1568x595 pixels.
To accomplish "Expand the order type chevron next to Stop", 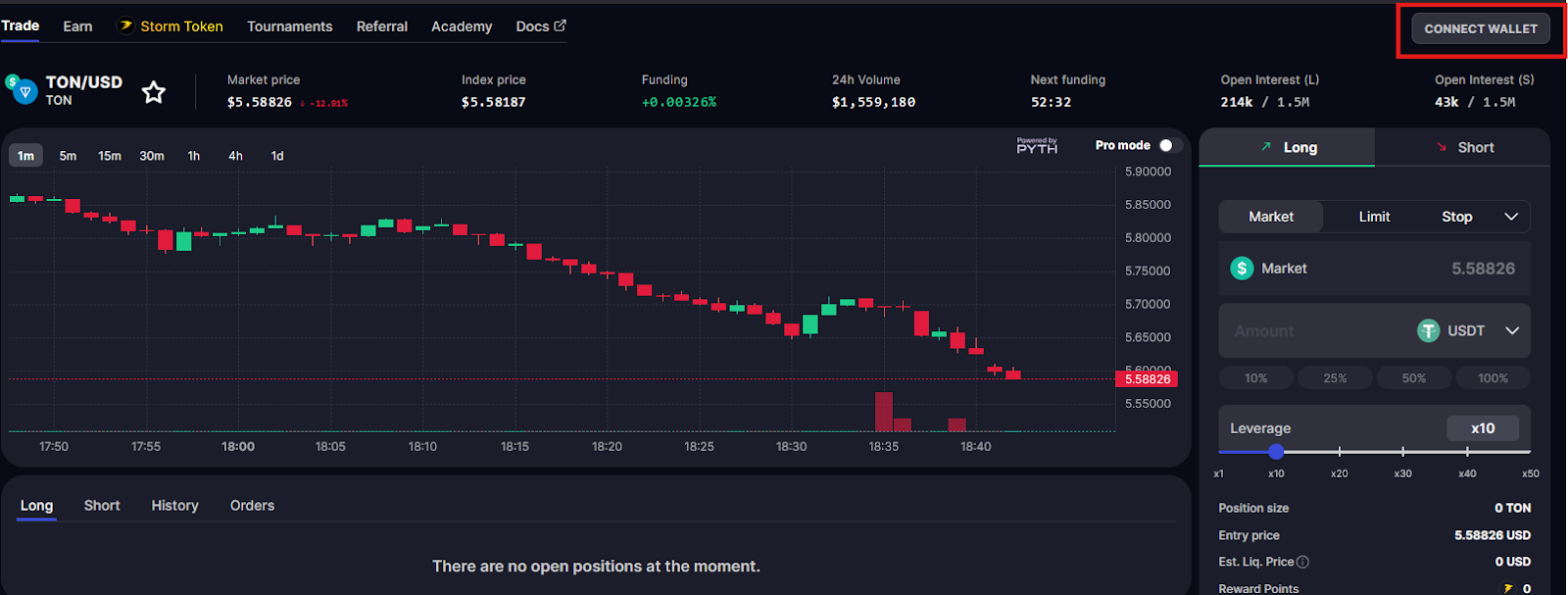I will click(1511, 217).
